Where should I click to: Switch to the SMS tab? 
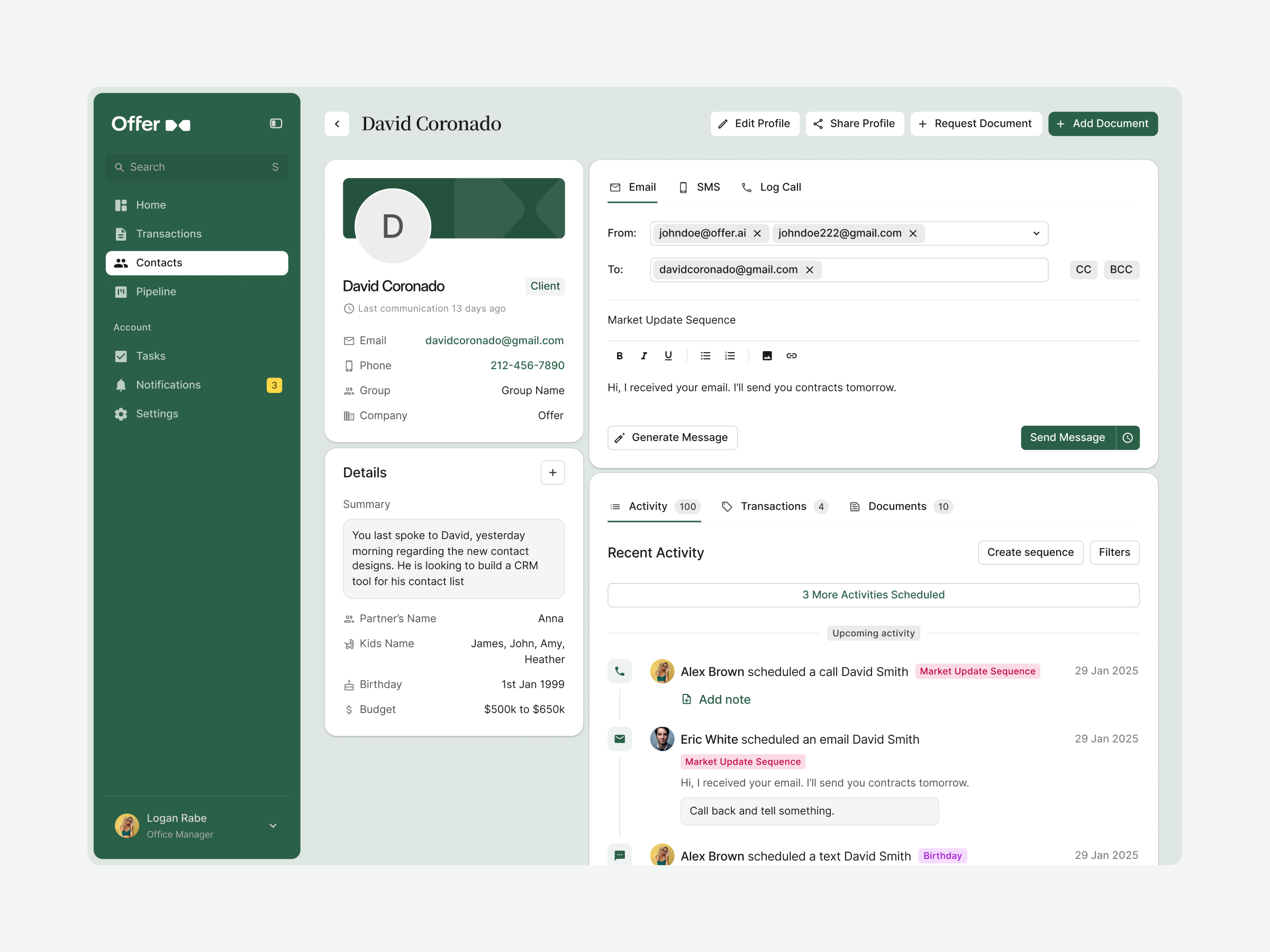coord(700,188)
